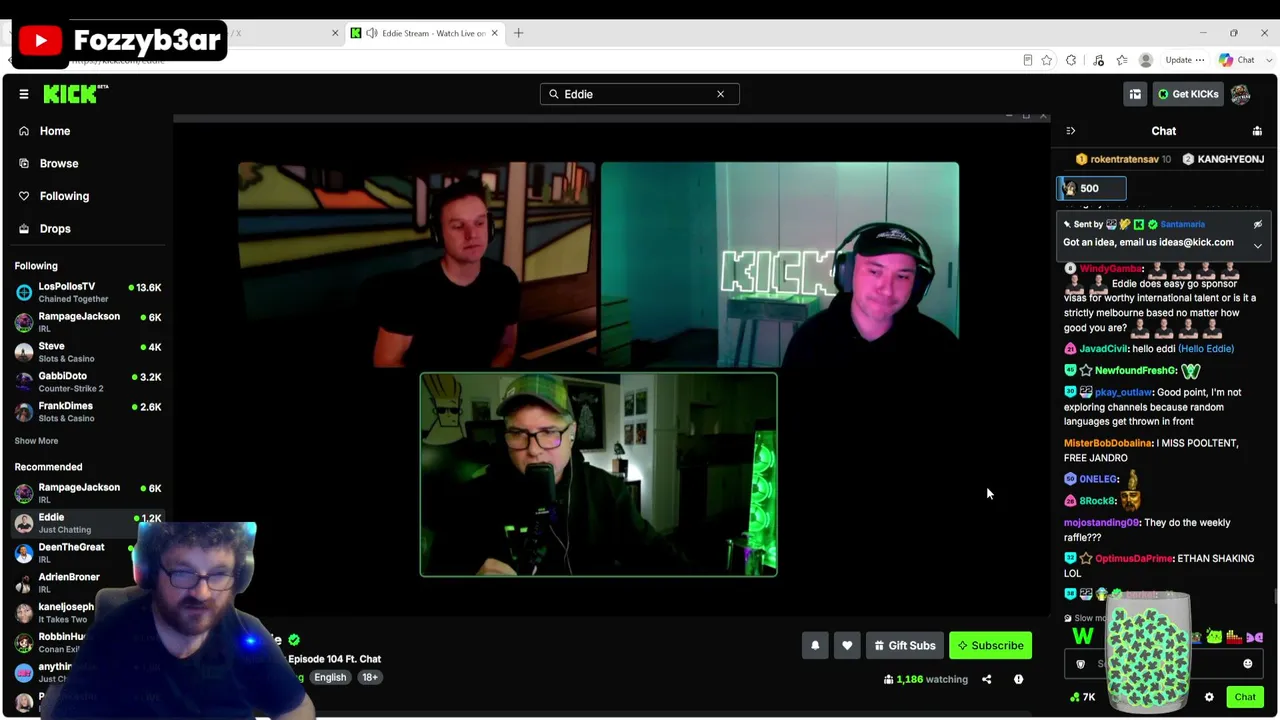Viewport: 1280px width, 720px height.
Task: Open MisterBobDobalina's chat username
Action: pyautogui.click(x=1108, y=443)
